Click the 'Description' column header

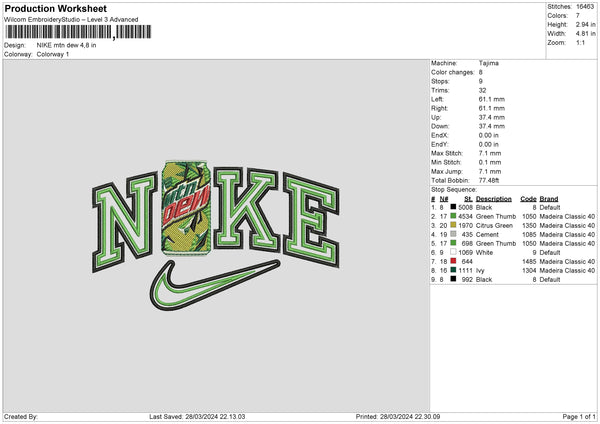click(494, 199)
